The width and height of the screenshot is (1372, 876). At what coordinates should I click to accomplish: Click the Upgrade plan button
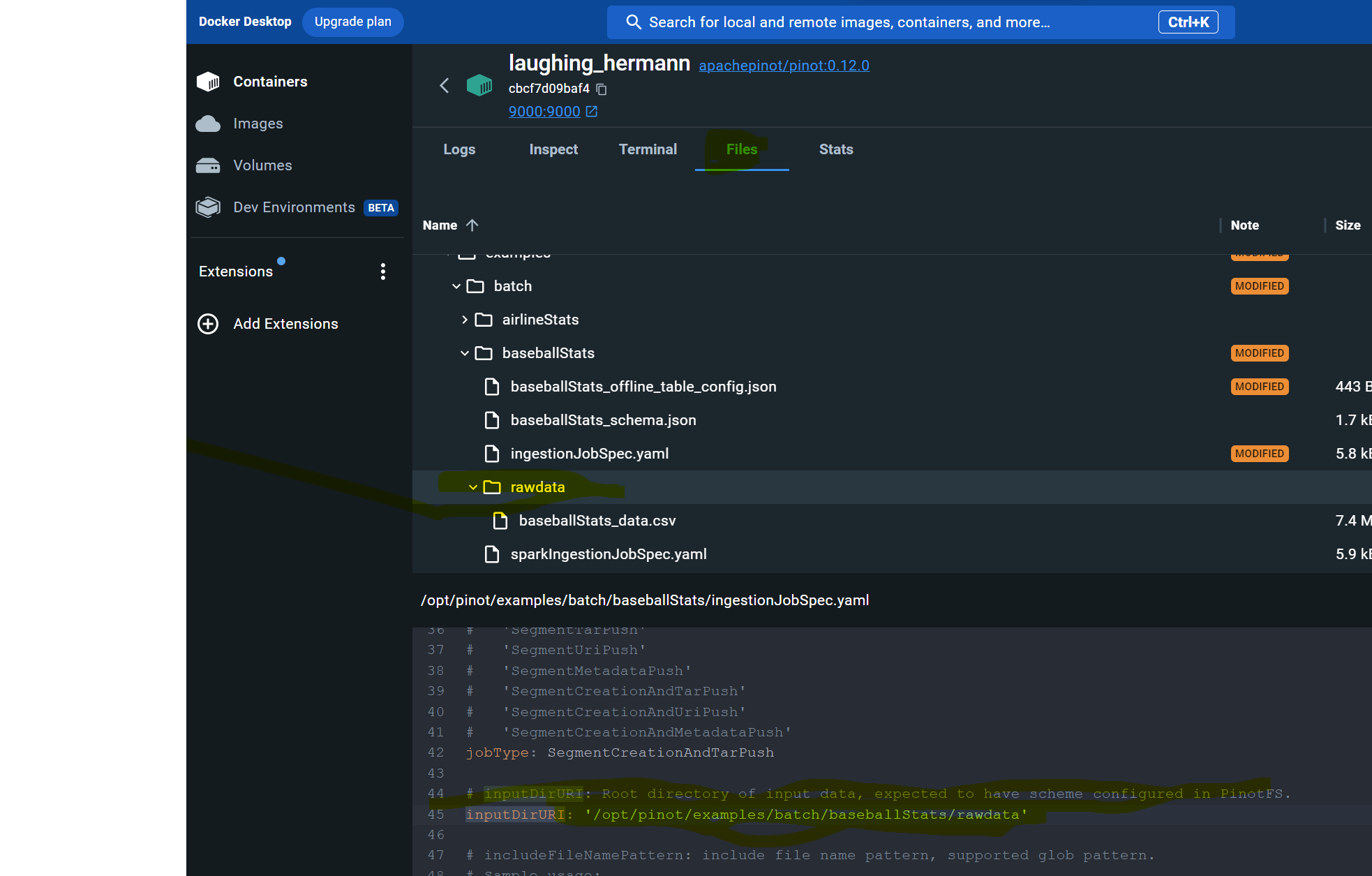352,22
